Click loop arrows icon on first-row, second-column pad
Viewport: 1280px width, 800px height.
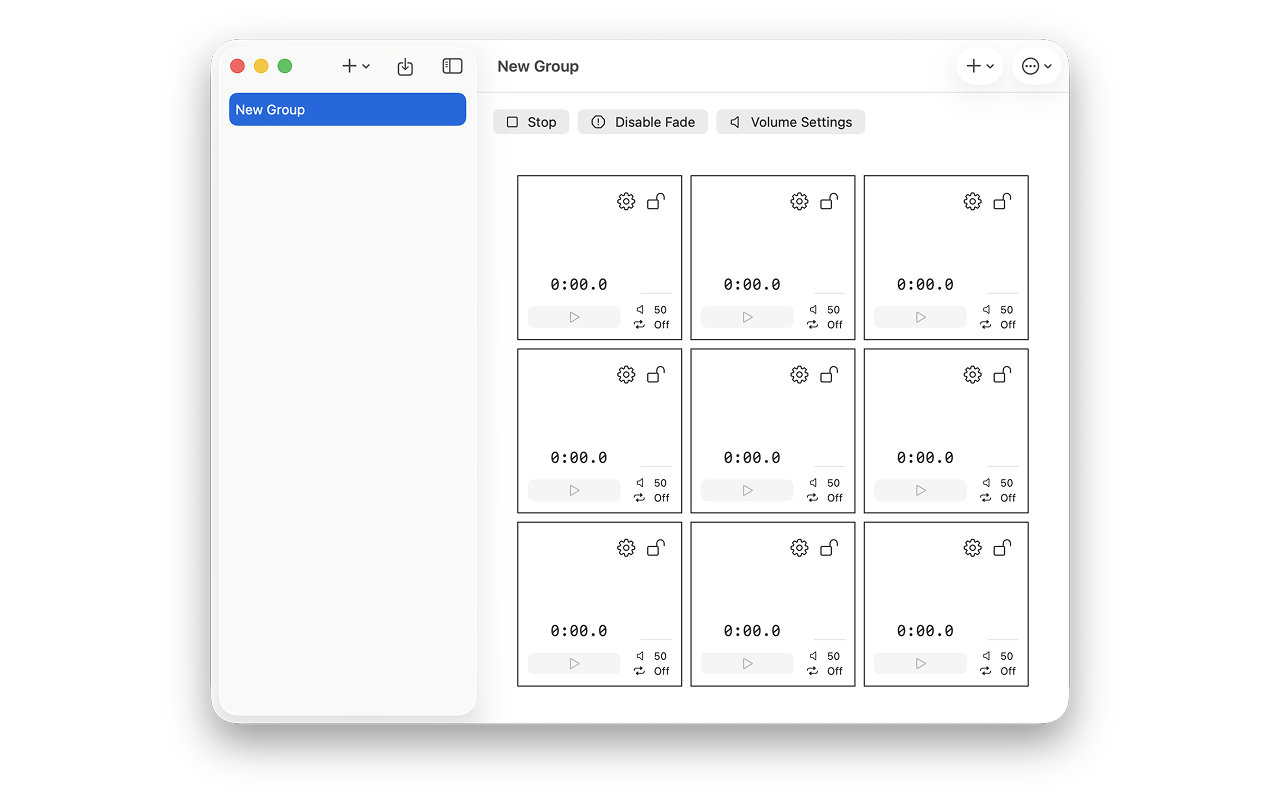tap(812, 324)
